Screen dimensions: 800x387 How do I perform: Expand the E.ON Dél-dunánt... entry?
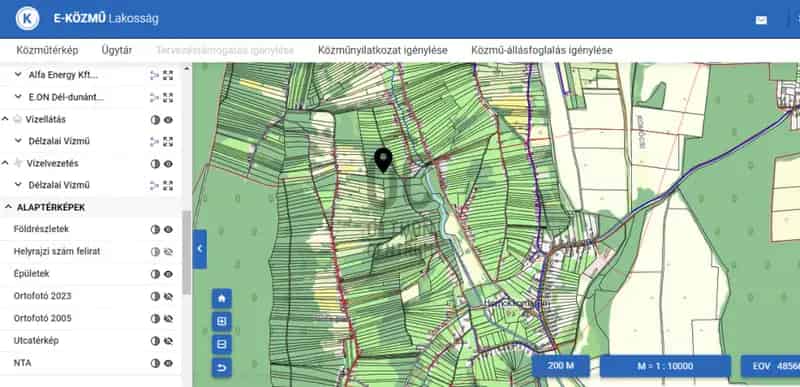click(x=18, y=97)
